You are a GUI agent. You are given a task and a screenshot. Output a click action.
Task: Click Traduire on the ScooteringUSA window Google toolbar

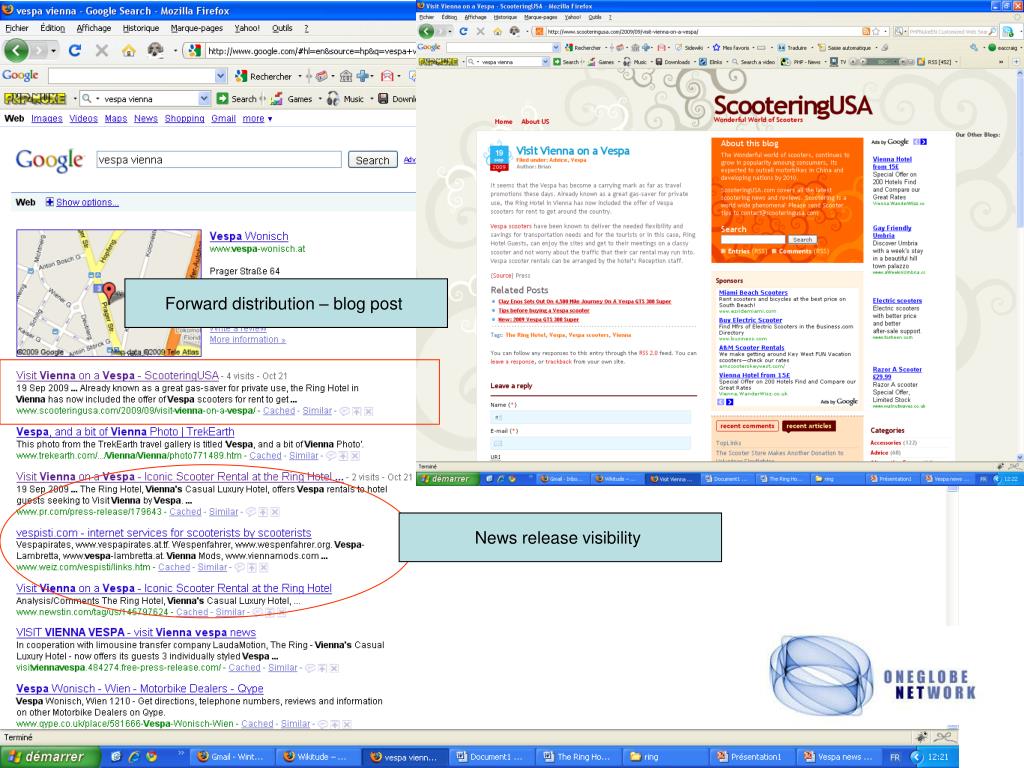coord(792,48)
